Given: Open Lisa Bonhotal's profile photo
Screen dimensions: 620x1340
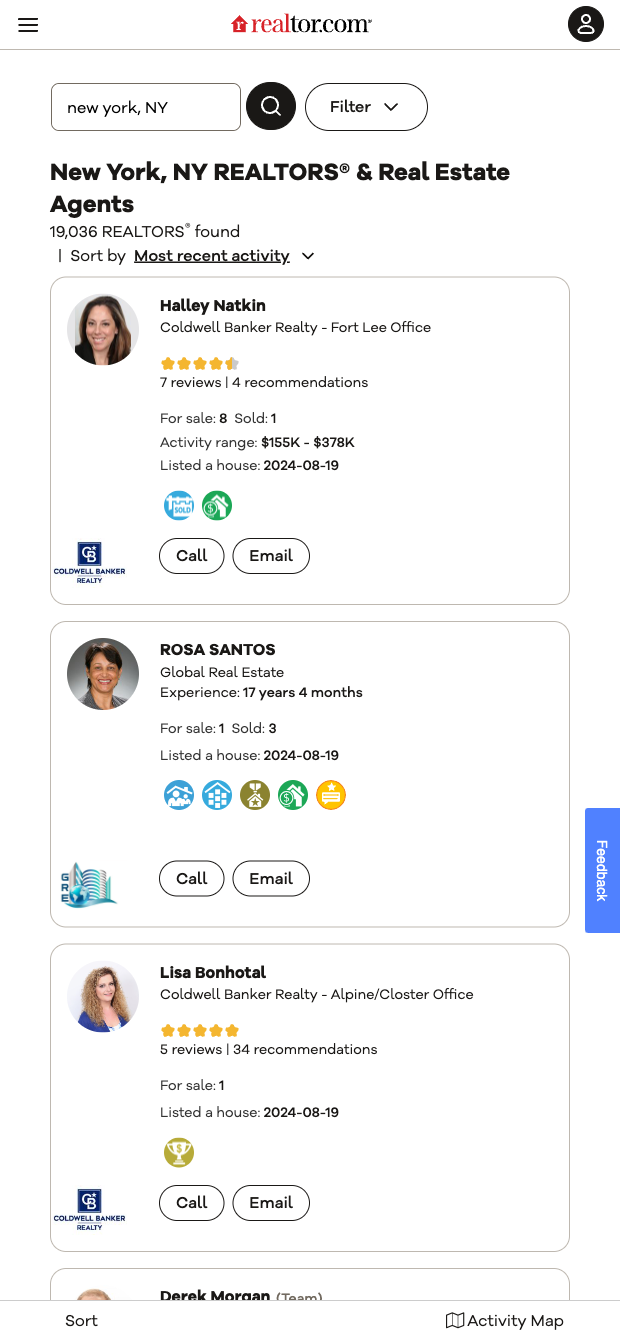Looking at the screenshot, I should pyautogui.click(x=103, y=997).
